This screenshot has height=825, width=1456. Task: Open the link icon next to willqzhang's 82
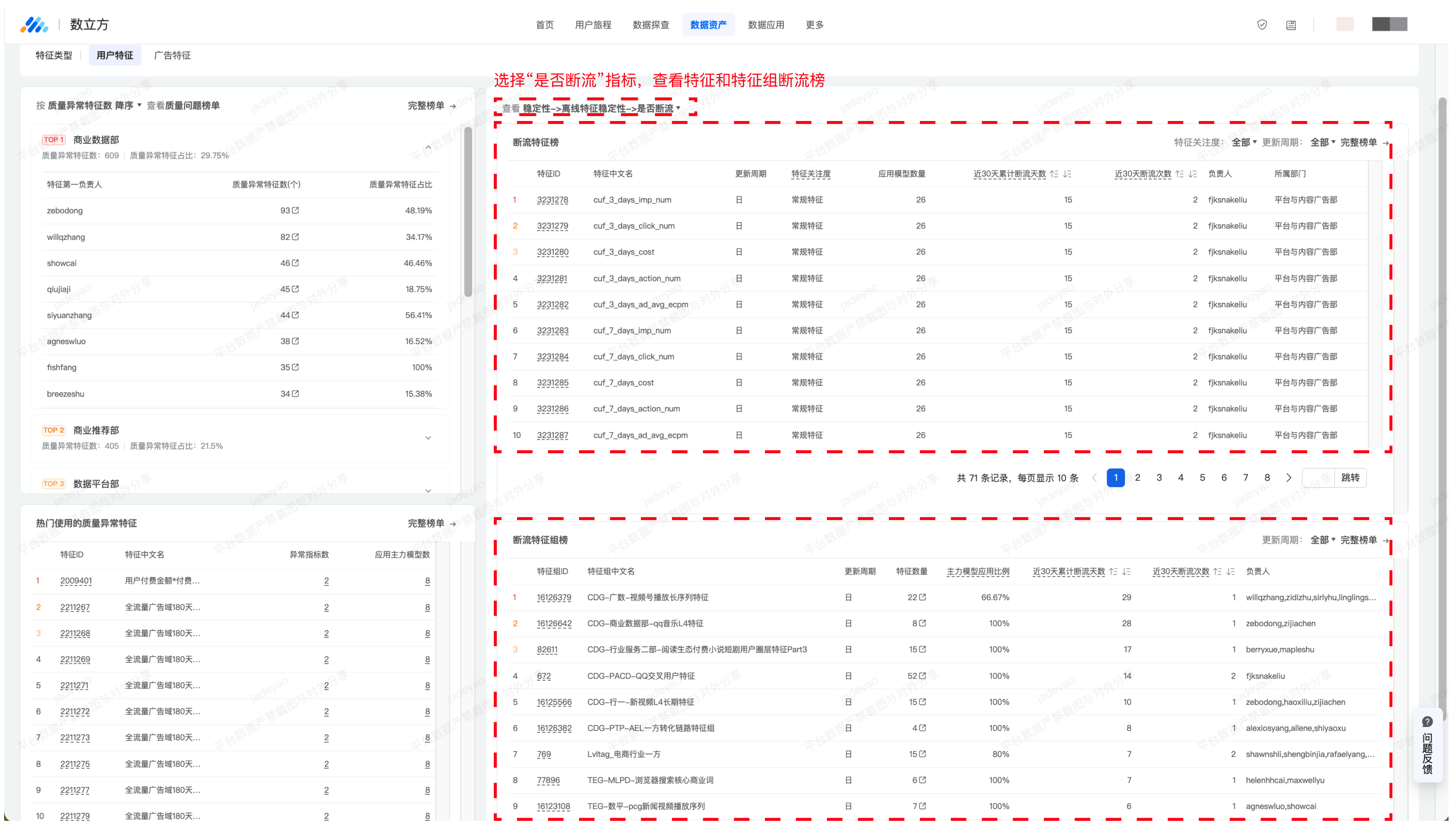295,237
